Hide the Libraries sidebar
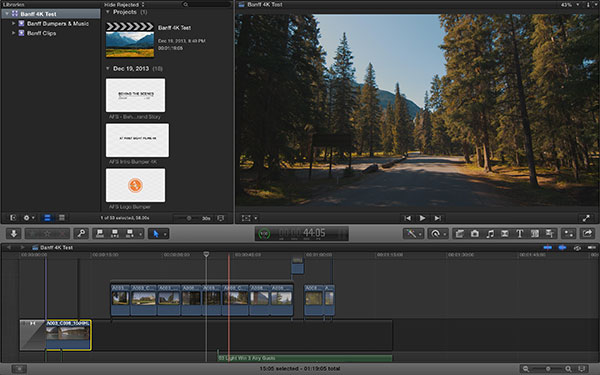The height and width of the screenshot is (375, 600). (x=13, y=218)
